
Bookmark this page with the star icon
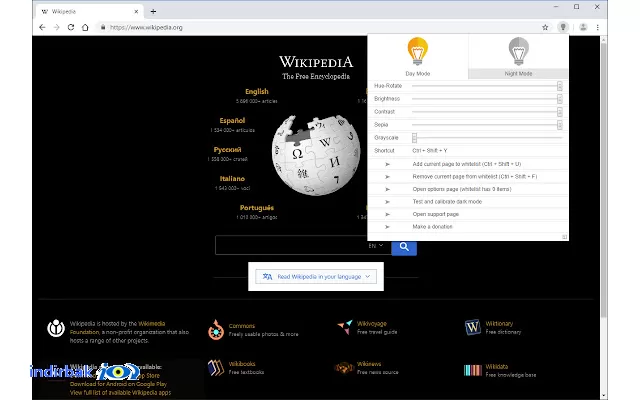click(x=545, y=27)
